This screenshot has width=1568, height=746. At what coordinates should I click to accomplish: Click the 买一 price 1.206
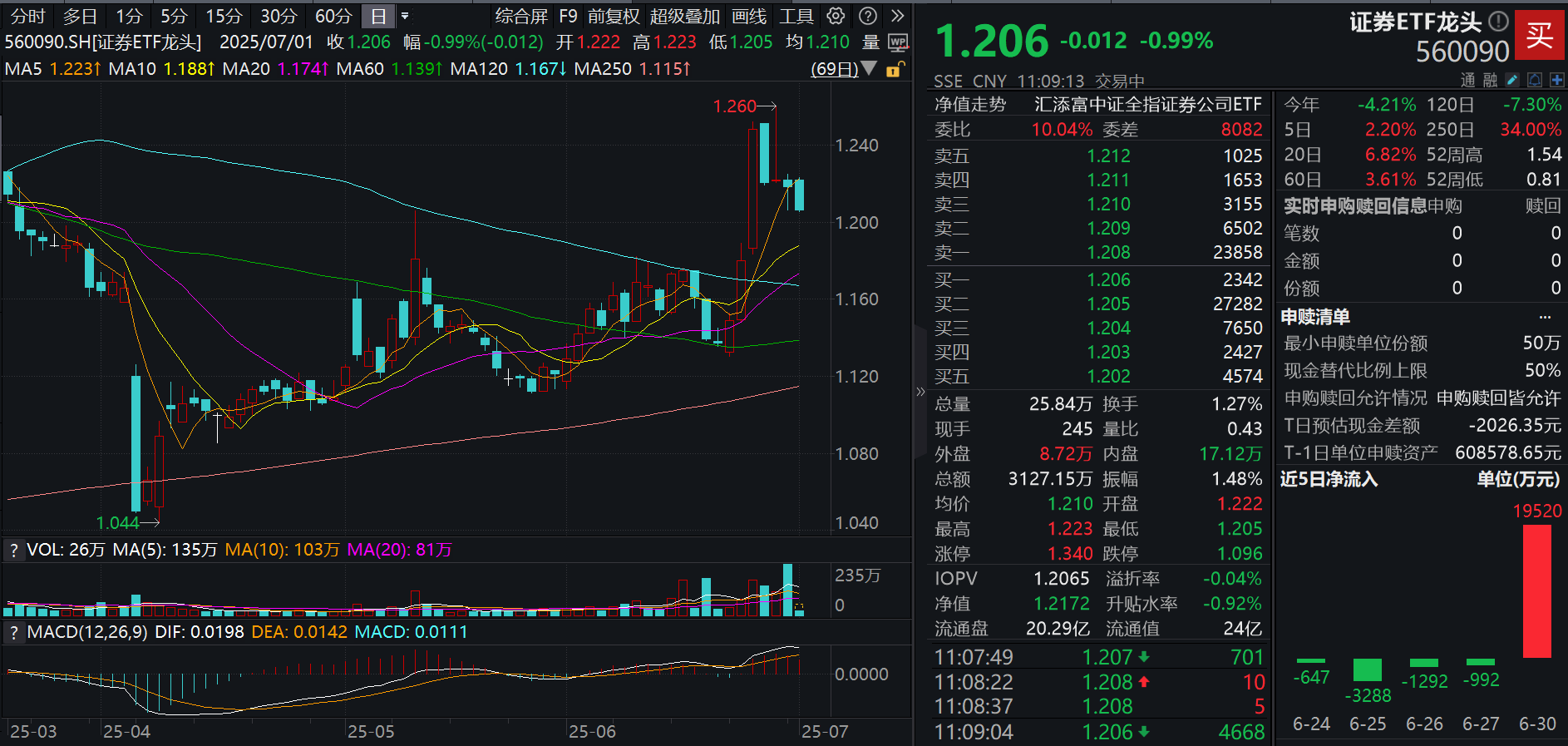click(1108, 280)
